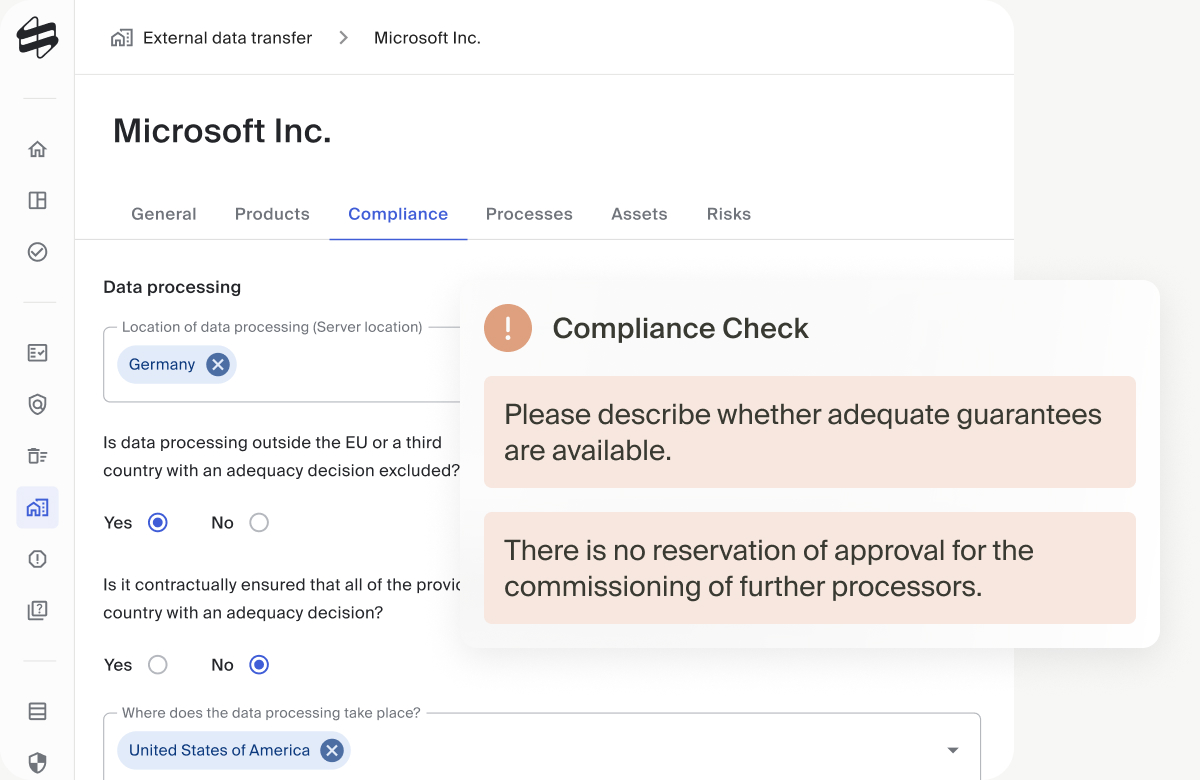
Task: Click the Data processing section heading
Action: pos(172,287)
